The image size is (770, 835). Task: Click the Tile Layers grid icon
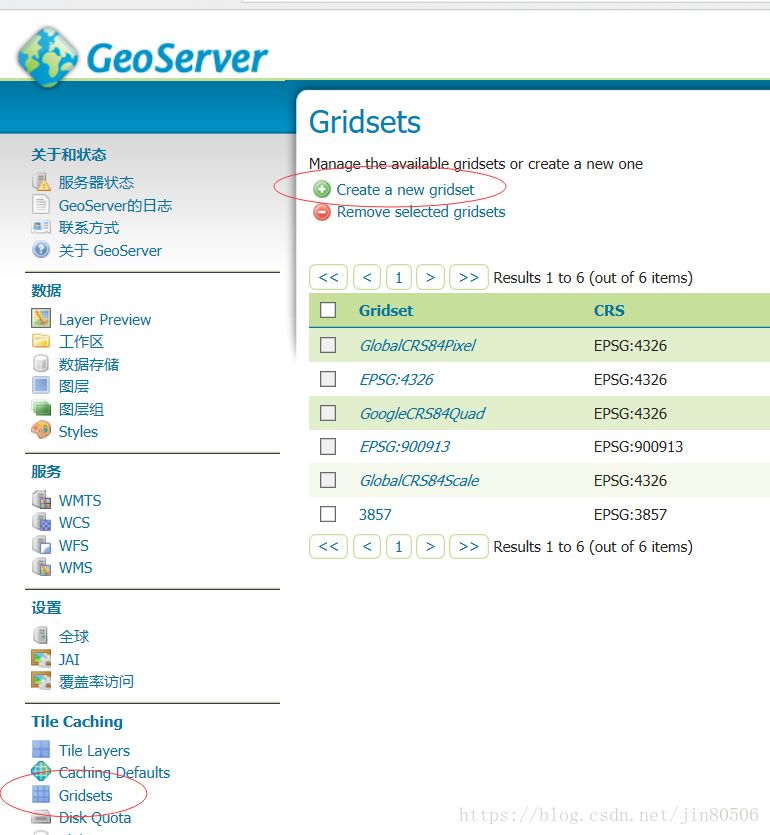pos(41,749)
